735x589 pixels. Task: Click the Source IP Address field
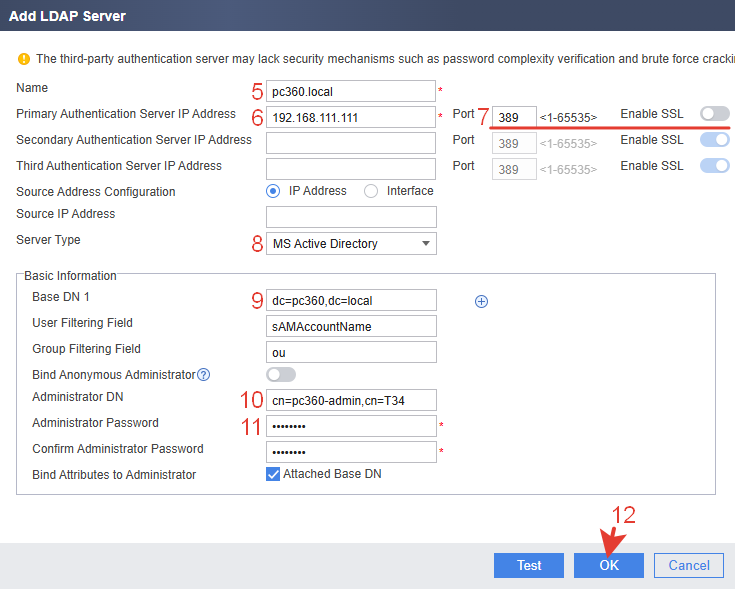tap(351, 217)
